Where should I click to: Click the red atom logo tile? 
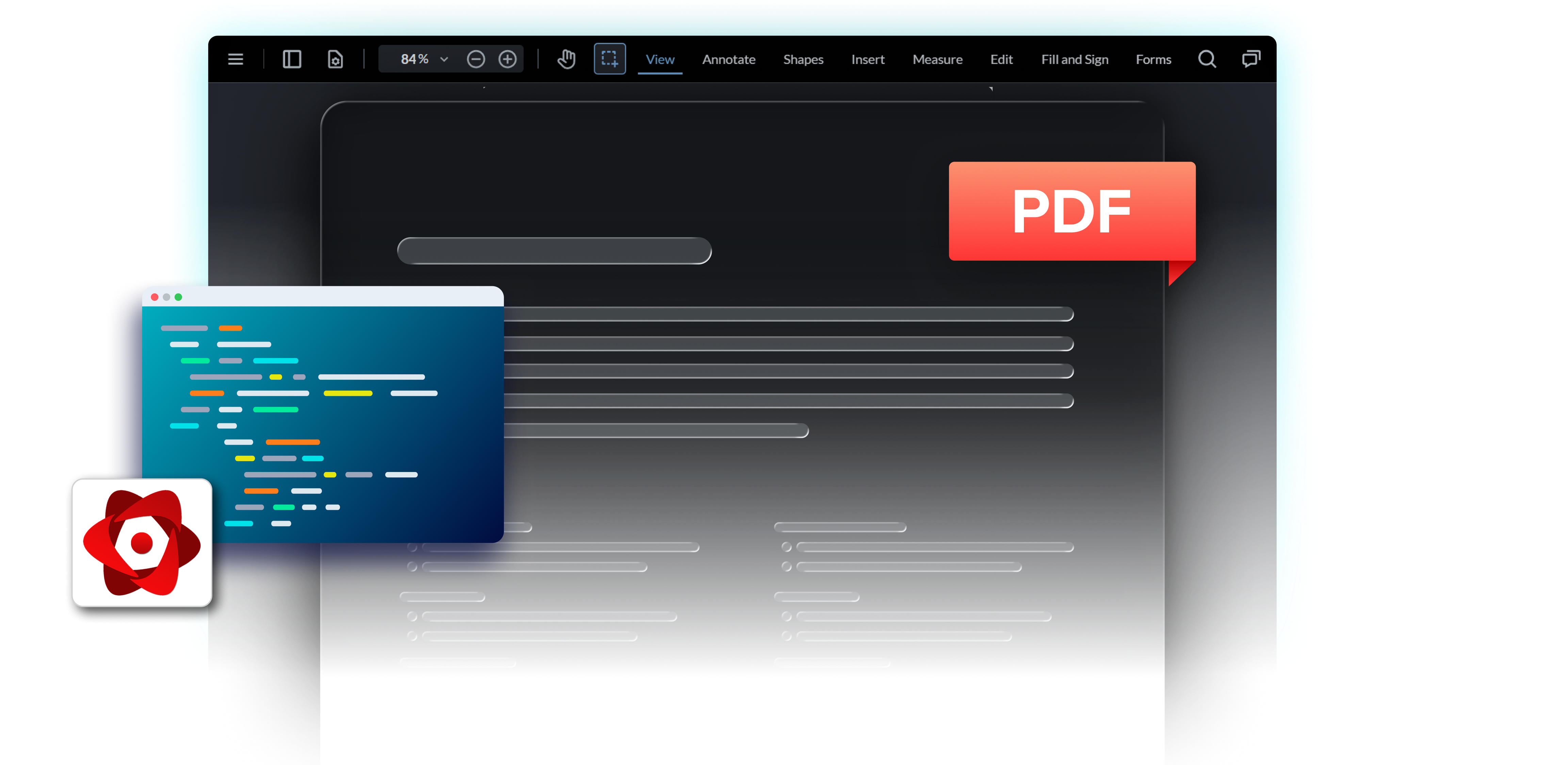[x=142, y=542]
